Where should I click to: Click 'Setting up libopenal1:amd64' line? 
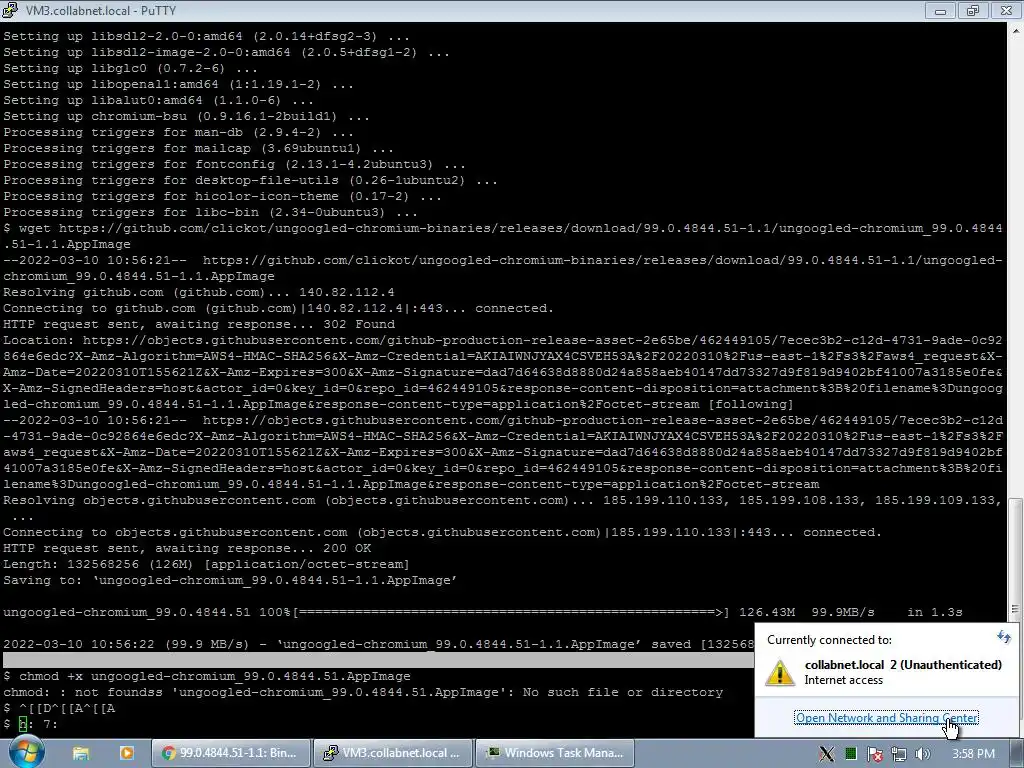pos(178,84)
